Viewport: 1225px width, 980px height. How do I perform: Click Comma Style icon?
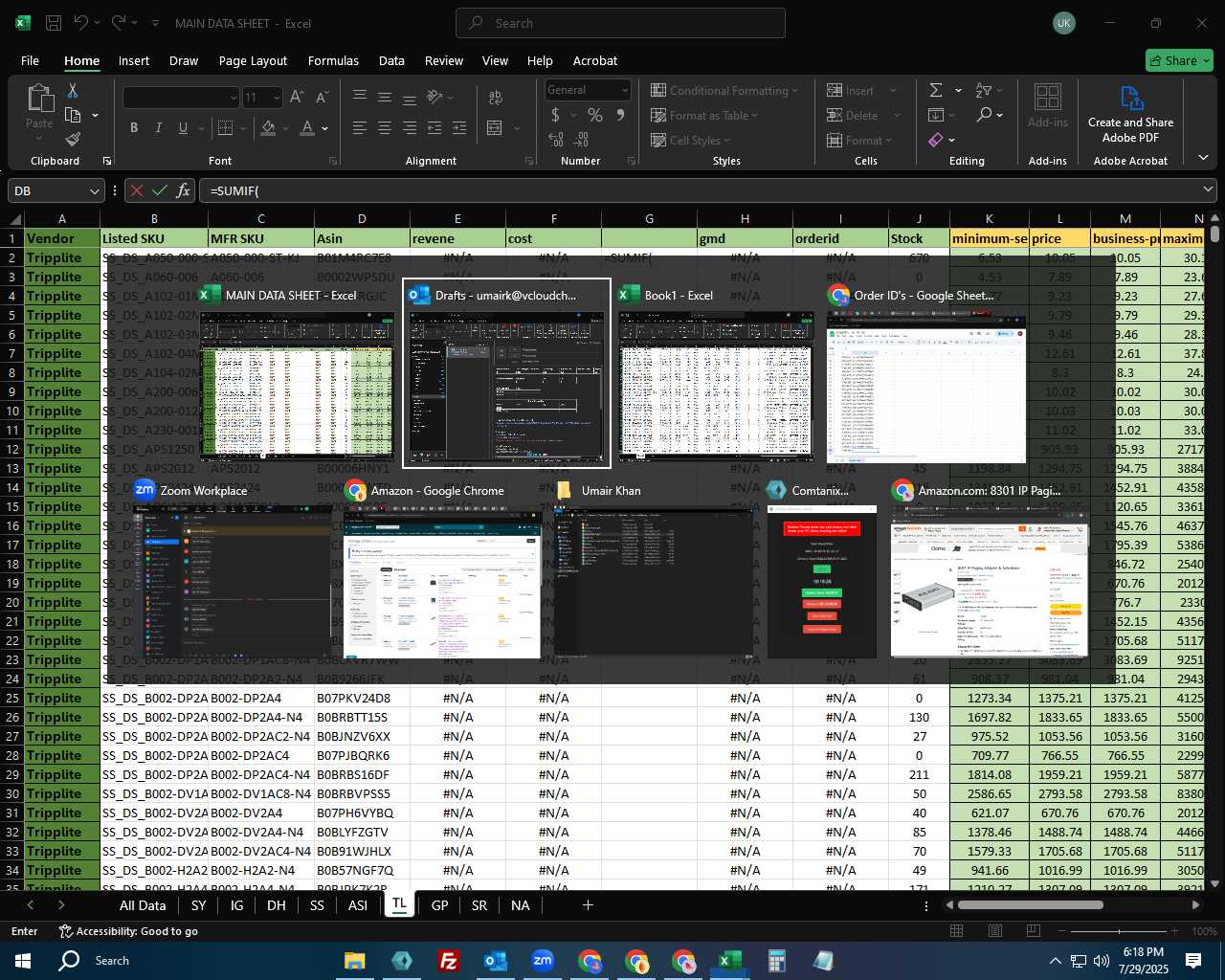(x=620, y=115)
